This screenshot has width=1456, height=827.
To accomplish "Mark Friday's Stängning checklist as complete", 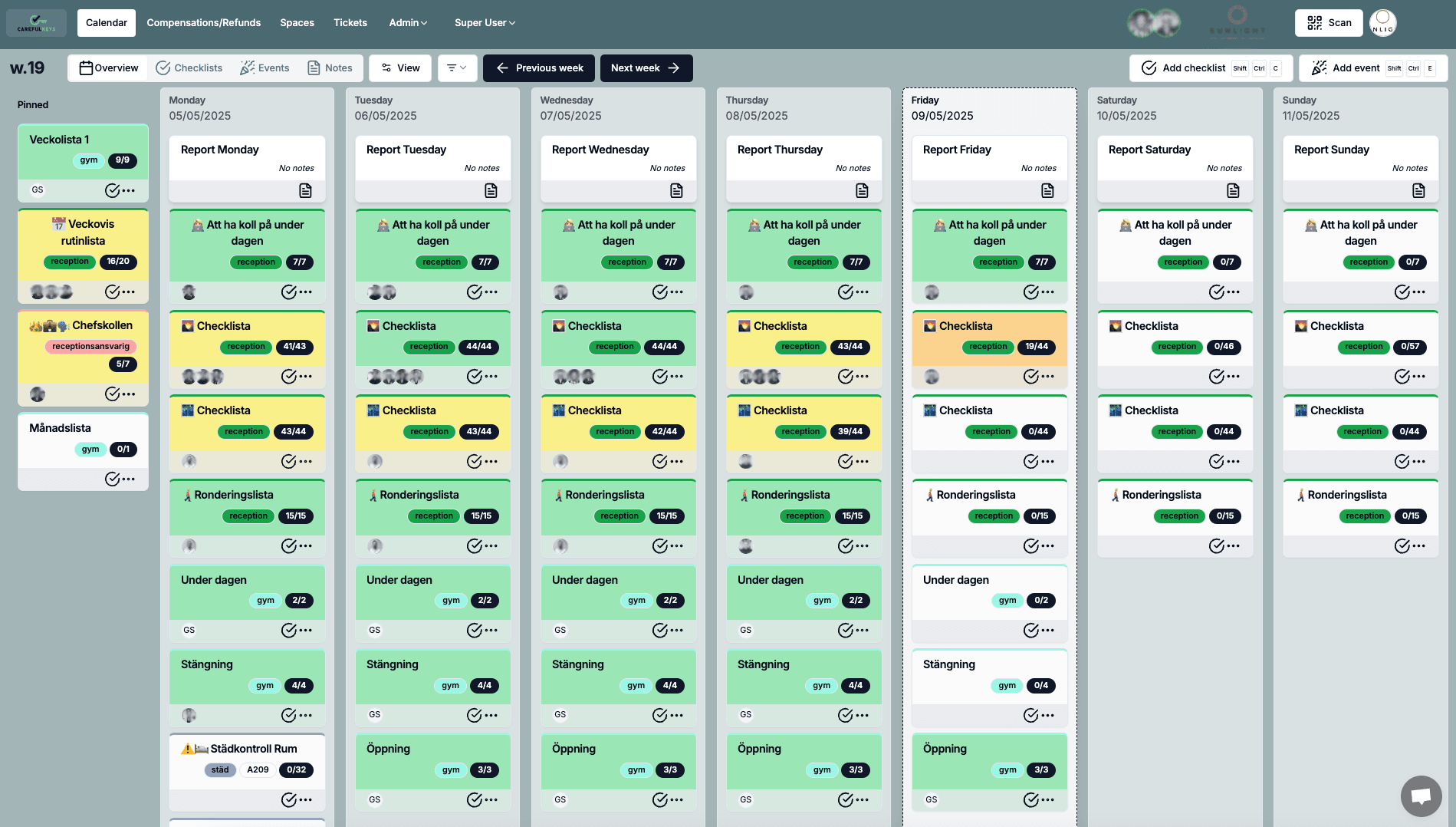I will (1031, 715).
